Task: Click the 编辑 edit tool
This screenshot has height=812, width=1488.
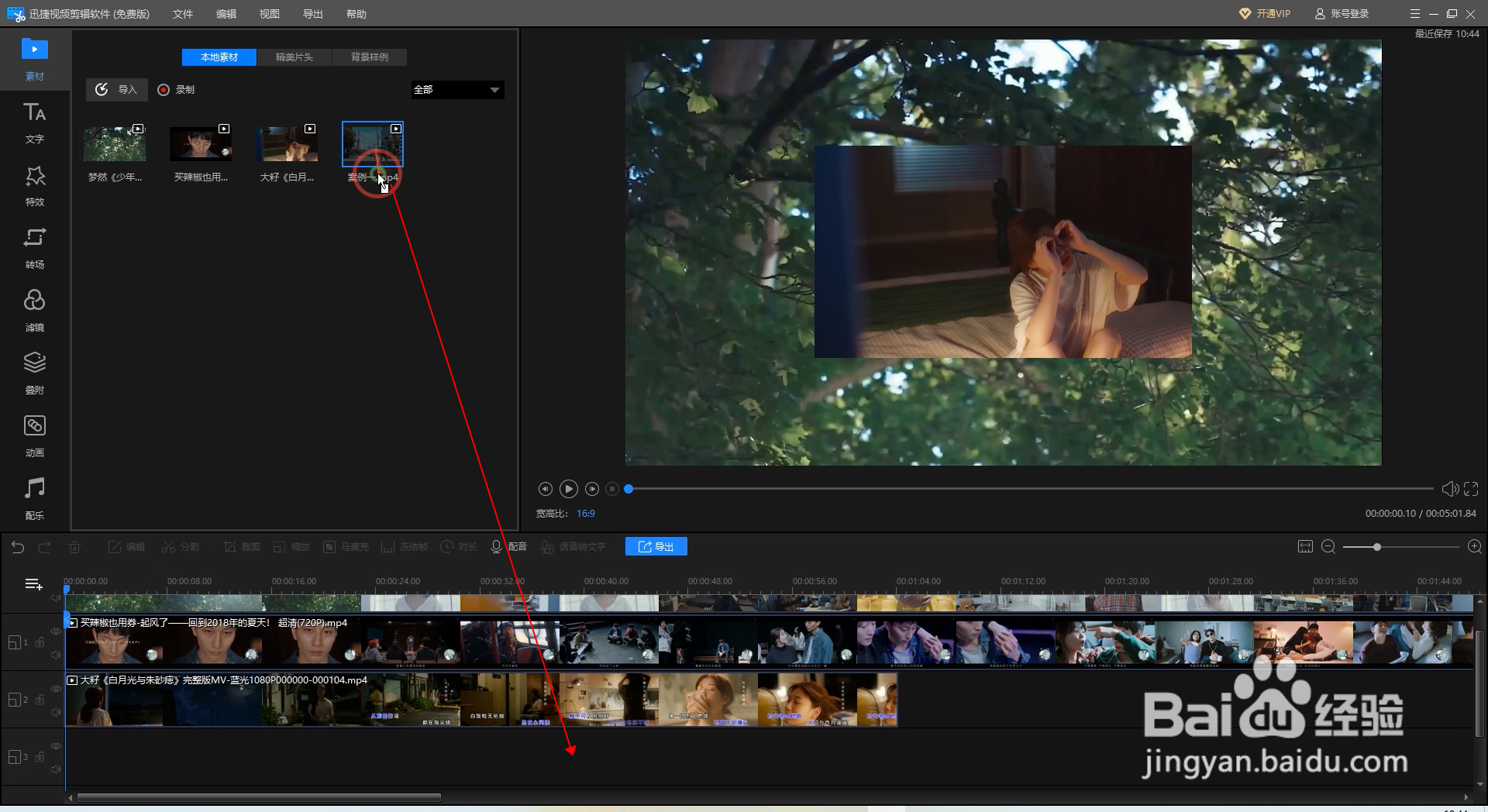Action: pos(126,547)
